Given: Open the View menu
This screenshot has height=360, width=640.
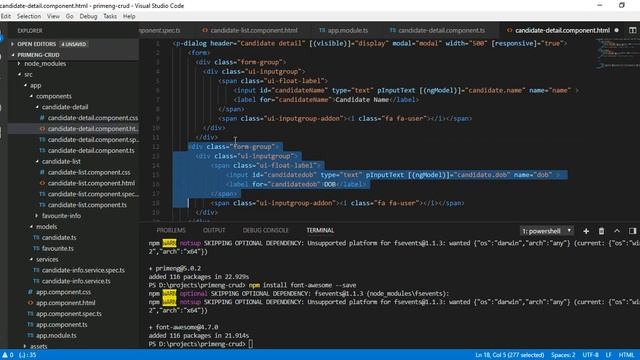Looking at the screenshot, I should point(53,16).
